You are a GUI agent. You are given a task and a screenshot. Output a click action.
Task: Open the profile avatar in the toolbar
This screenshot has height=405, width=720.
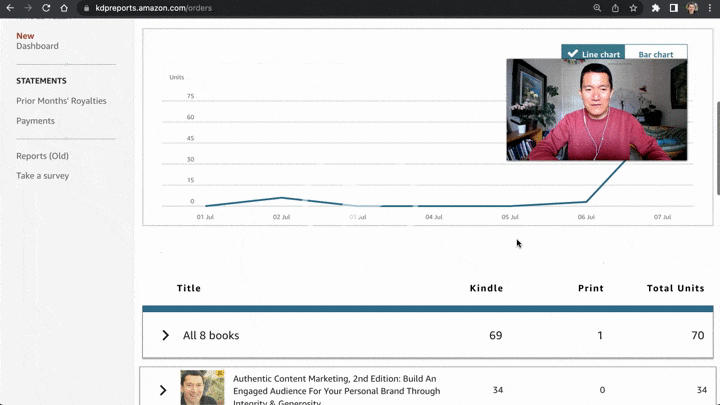click(692, 8)
